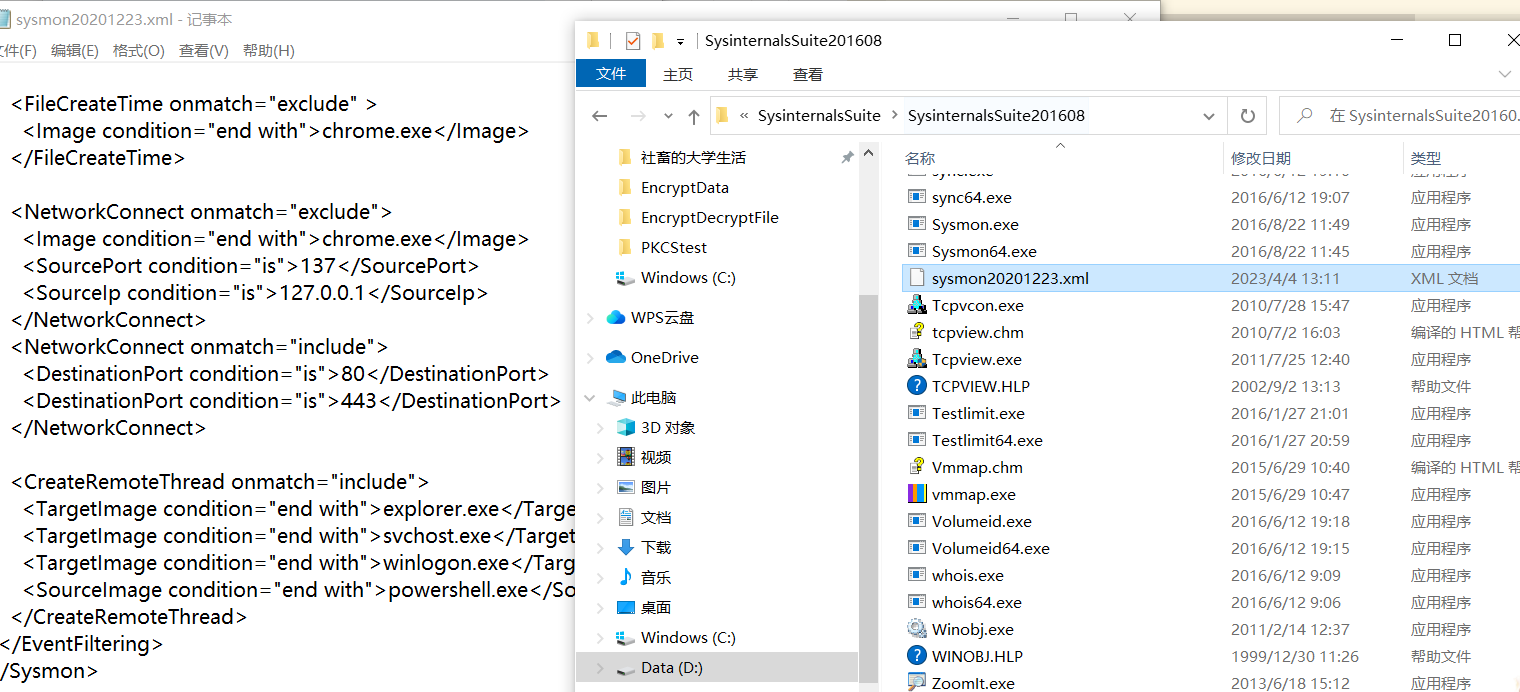The width and height of the screenshot is (1520, 692).
Task: Click the 此电脑 computer icon
Action: pyautogui.click(x=615, y=398)
